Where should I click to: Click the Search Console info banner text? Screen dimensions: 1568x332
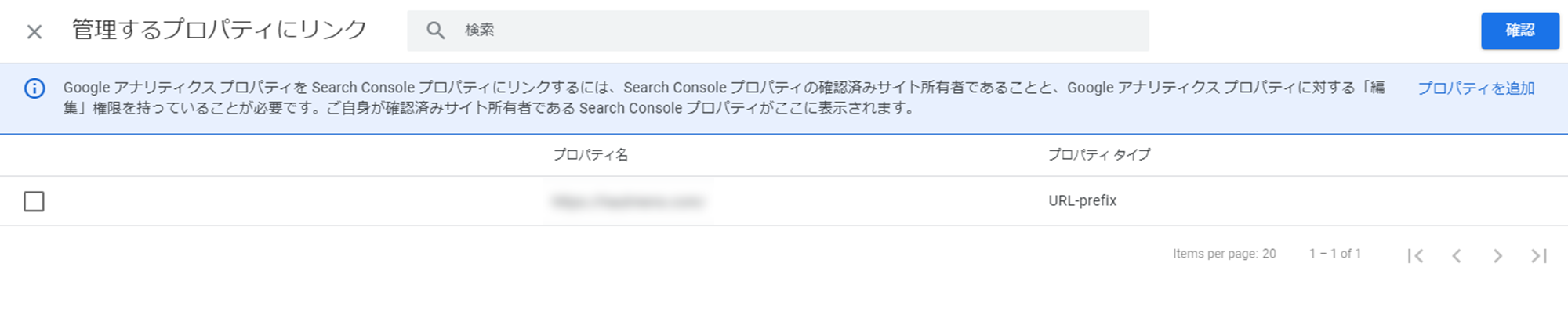pyautogui.click(x=724, y=98)
